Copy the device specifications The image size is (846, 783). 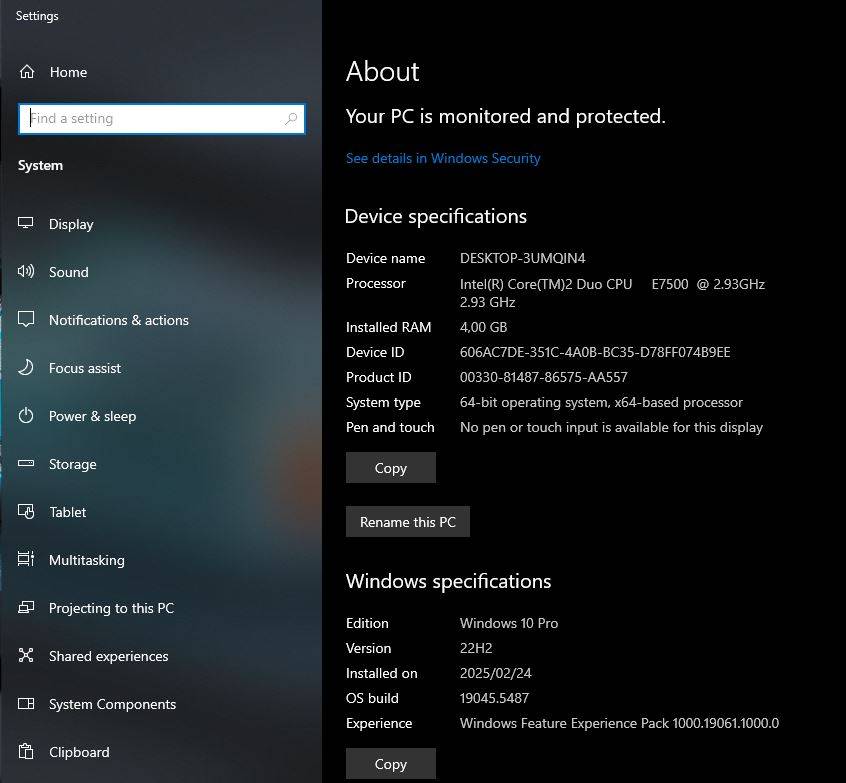[390, 467]
